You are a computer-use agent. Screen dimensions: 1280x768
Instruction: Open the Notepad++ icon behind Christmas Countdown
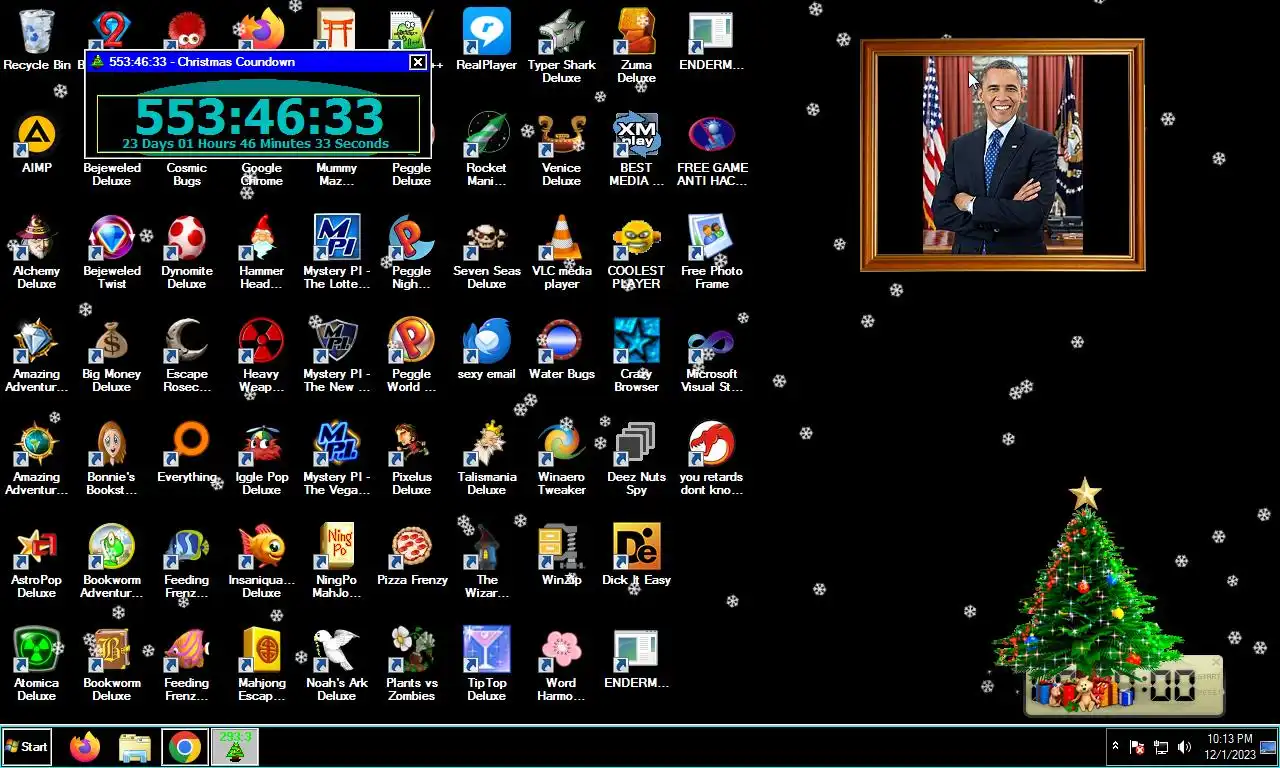(412, 30)
